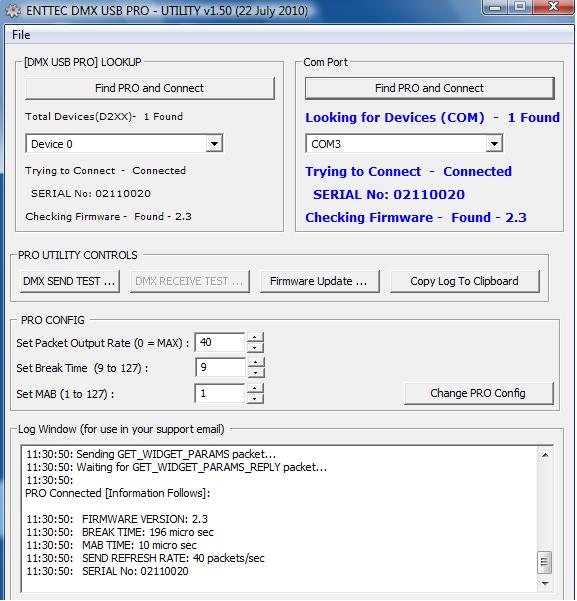The width and height of the screenshot is (577, 601).
Task: Click 'Looking for Devices (COM) - 1 Found'
Action: point(432,118)
